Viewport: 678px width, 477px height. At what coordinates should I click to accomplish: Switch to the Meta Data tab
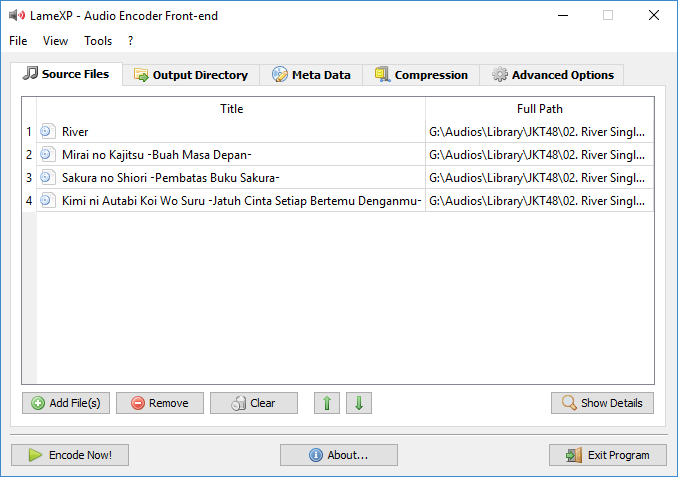click(311, 75)
